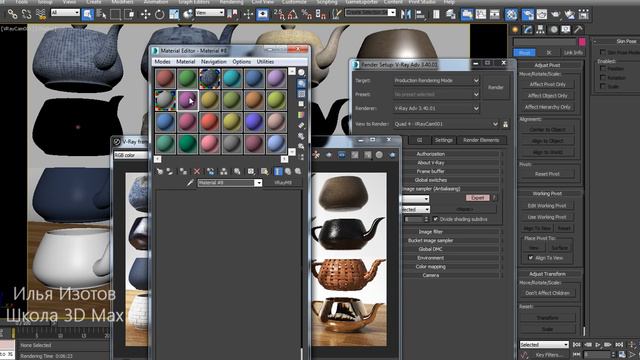Switch to Render Elements tab
The width and height of the screenshot is (640, 360).
click(481, 140)
